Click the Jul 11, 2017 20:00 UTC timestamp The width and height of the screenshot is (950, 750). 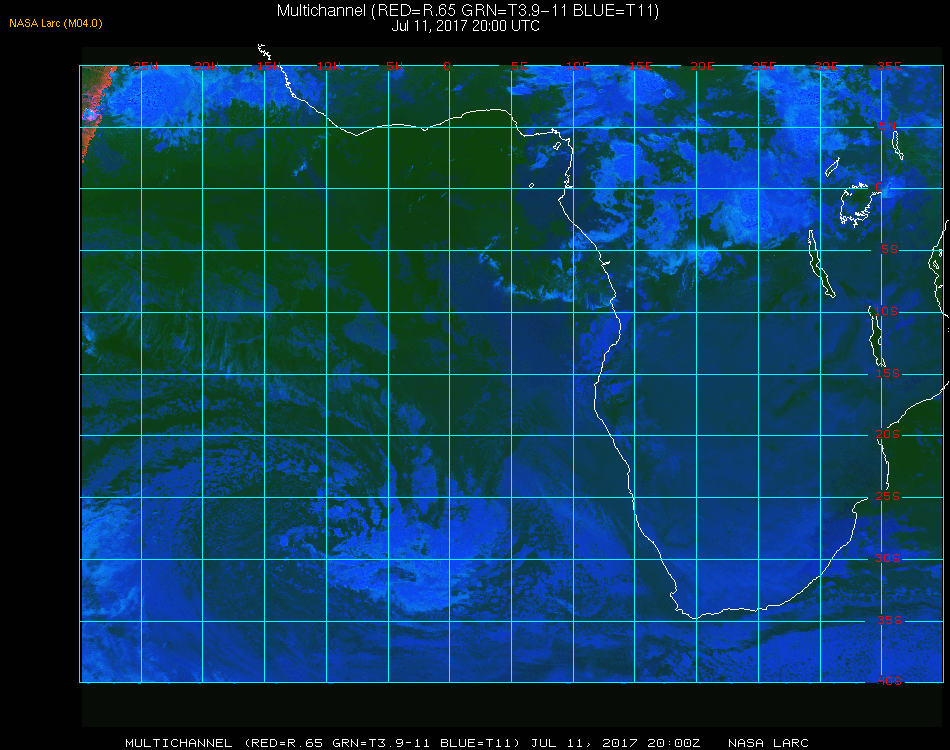(x=465, y=26)
